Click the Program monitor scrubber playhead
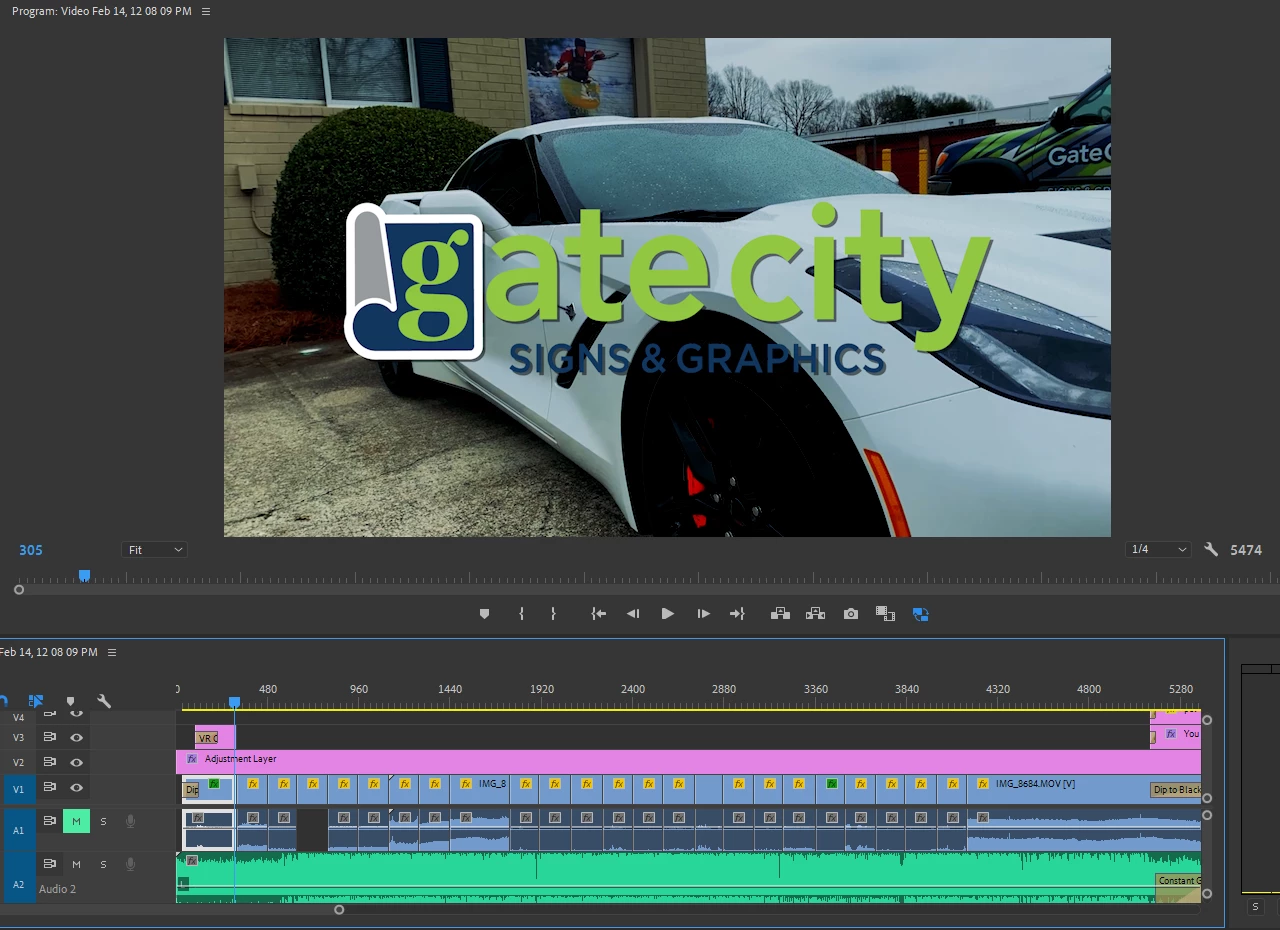This screenshot has height=930, width=1280. (85, 575)
